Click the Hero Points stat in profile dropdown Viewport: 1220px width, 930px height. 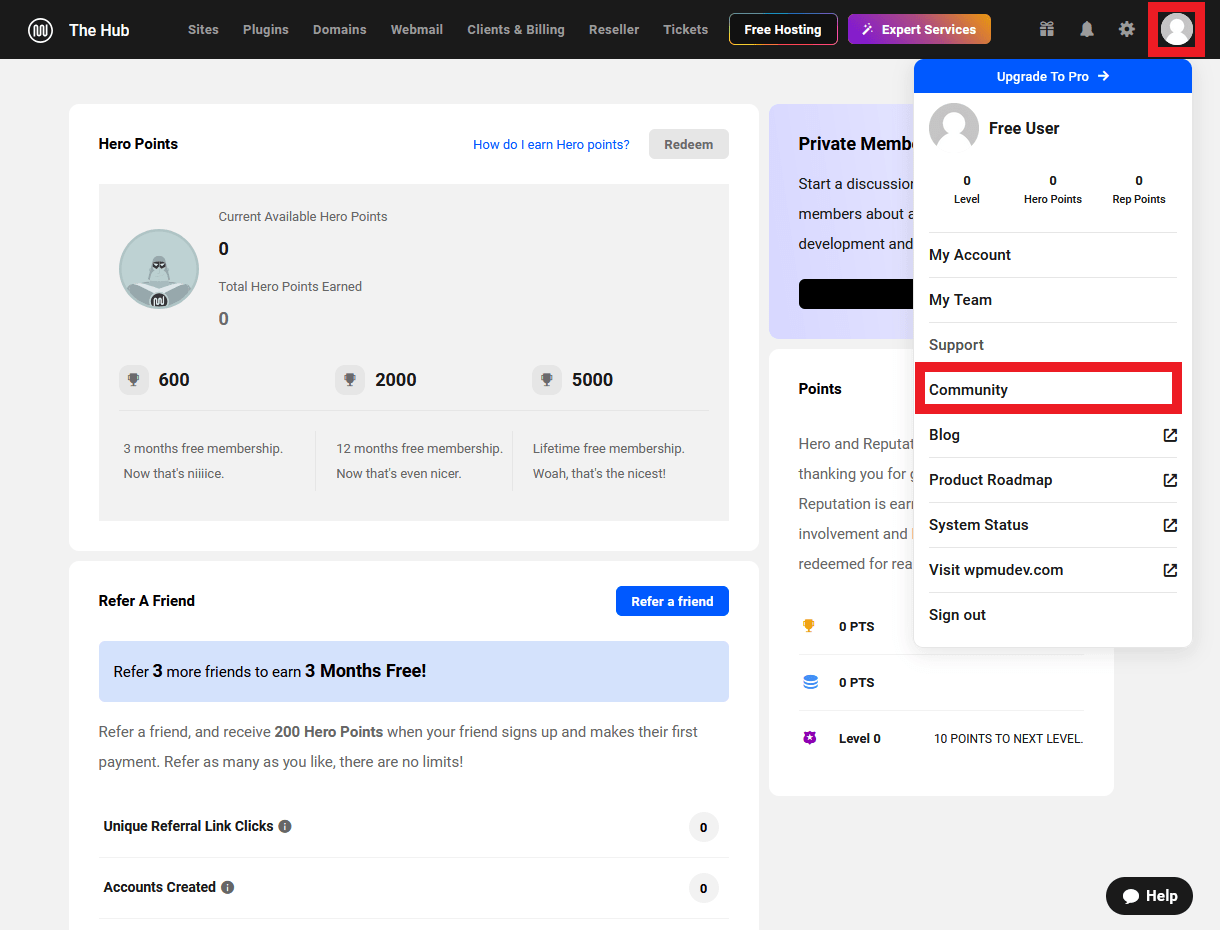tap(1053, 190)
